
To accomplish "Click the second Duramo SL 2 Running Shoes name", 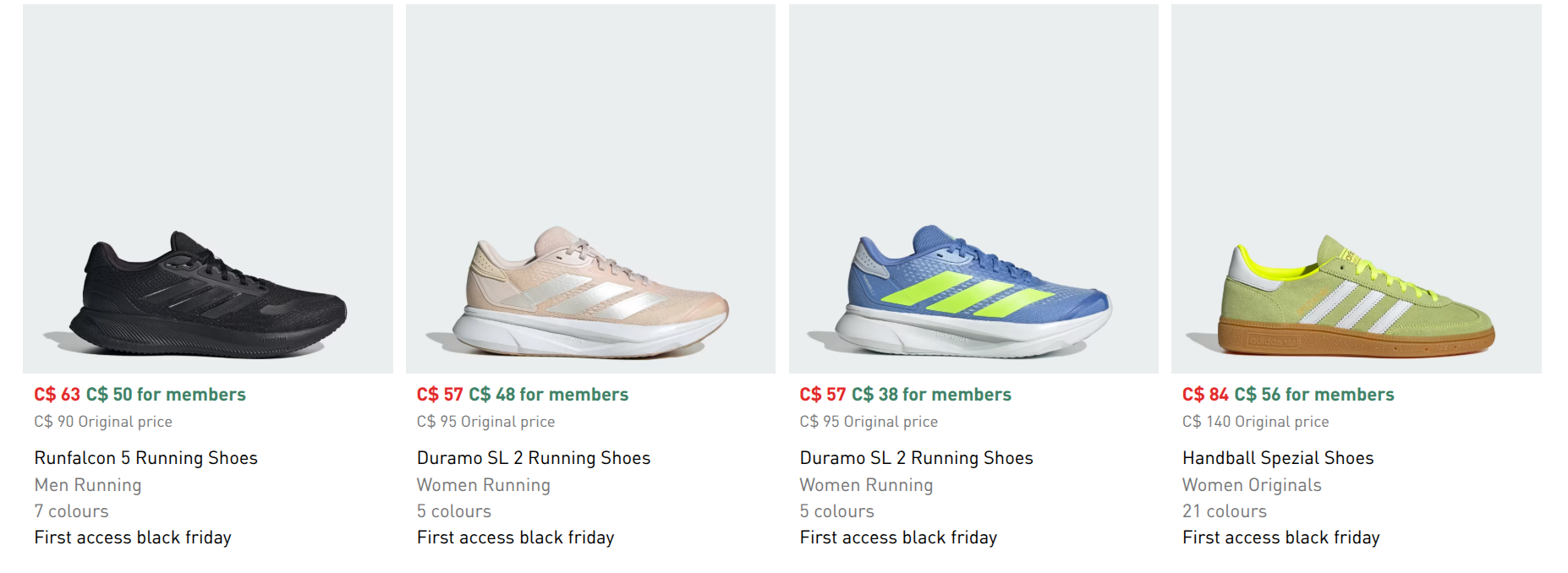I will point(916,457).
